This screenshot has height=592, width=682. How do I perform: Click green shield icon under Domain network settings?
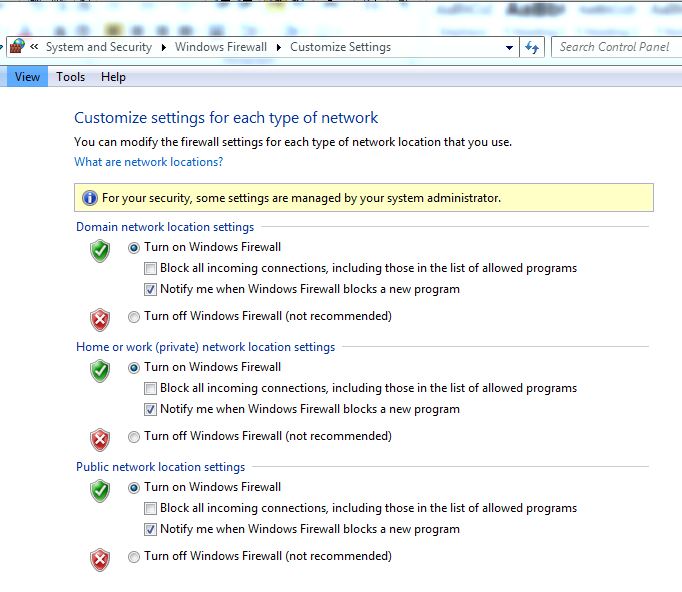click(x=100, y=251)
